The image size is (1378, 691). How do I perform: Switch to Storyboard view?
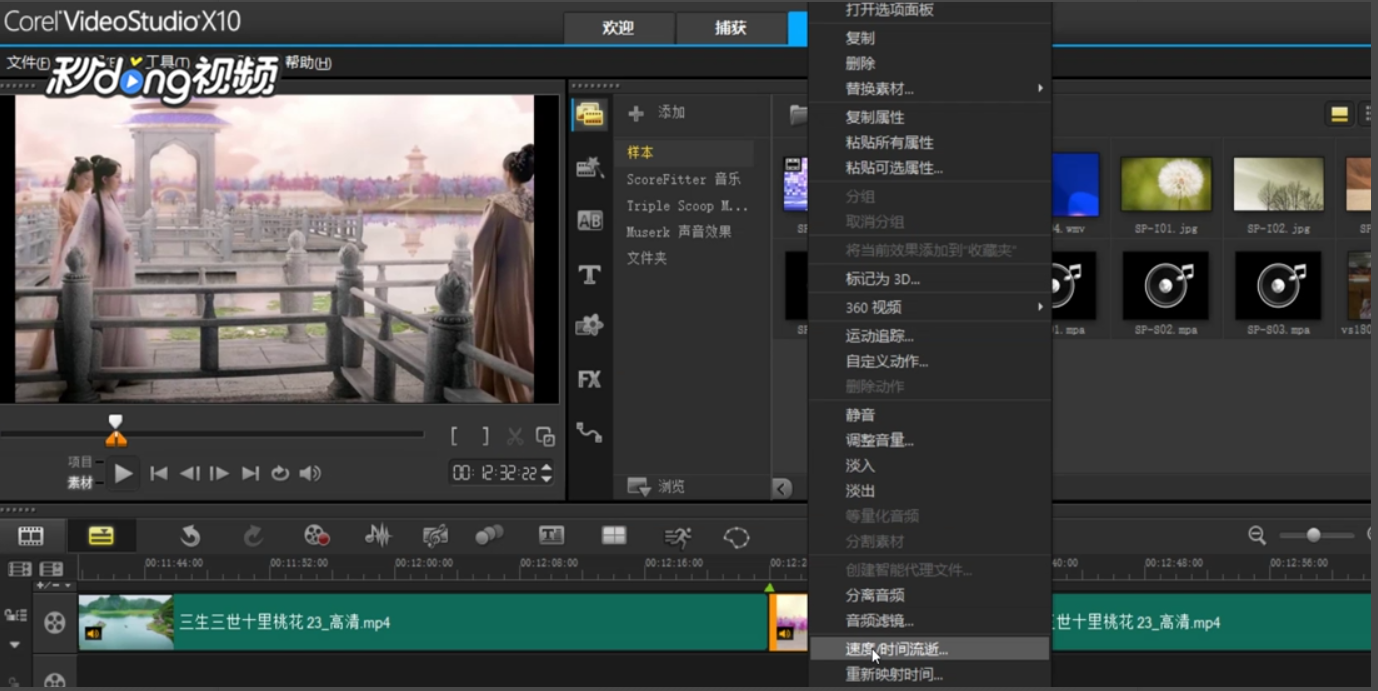(31, 536)
